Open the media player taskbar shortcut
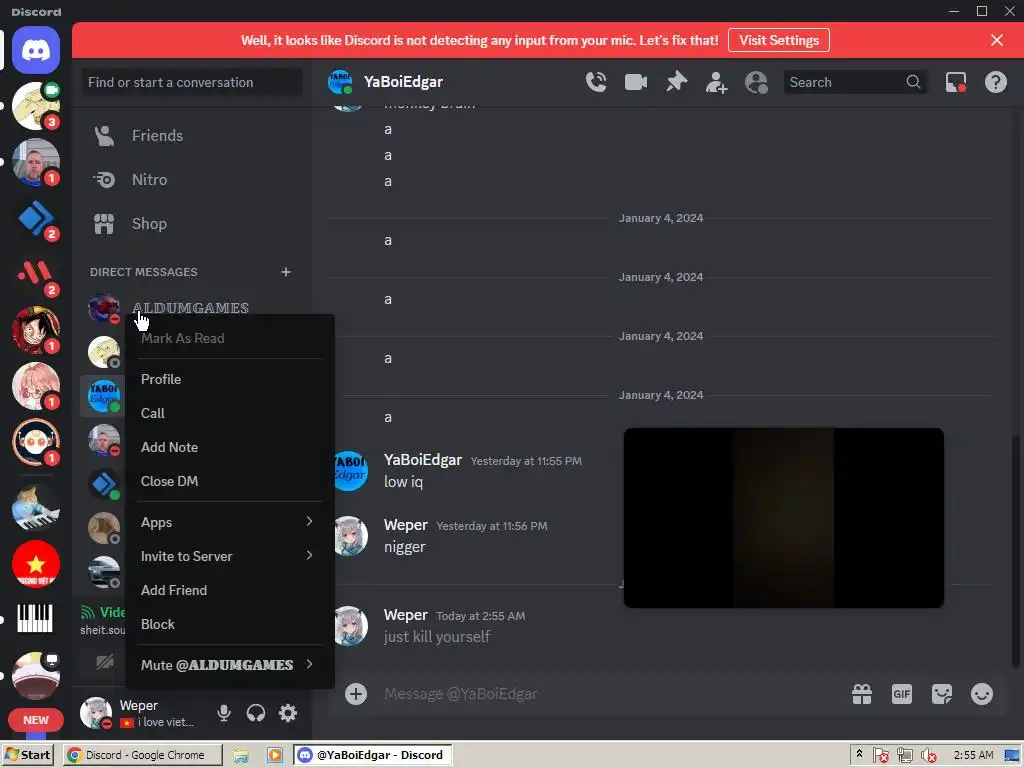This screenshot has width=1024, height=768. click(x=275, y=756)
